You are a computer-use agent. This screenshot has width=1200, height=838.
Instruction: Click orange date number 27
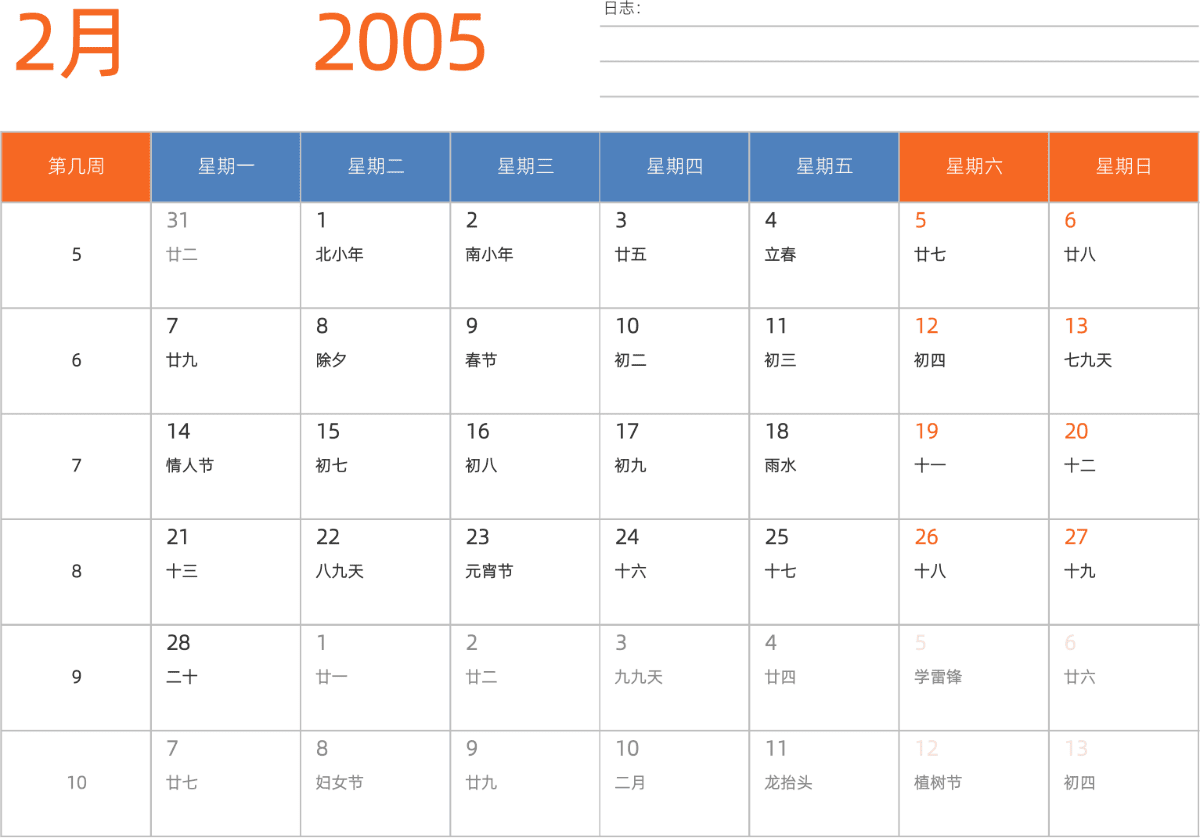[x=1076, y=538]
